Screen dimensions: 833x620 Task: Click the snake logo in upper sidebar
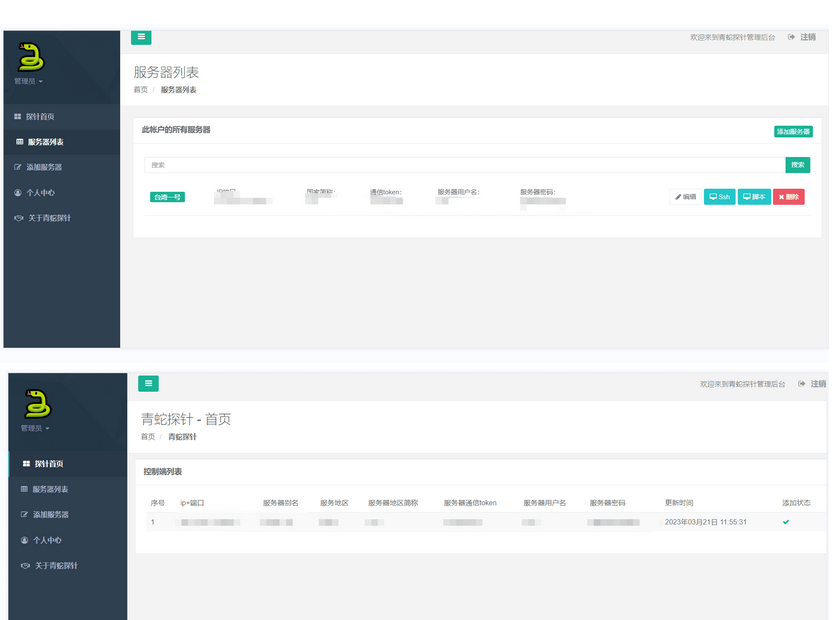[x=31, y=57]
